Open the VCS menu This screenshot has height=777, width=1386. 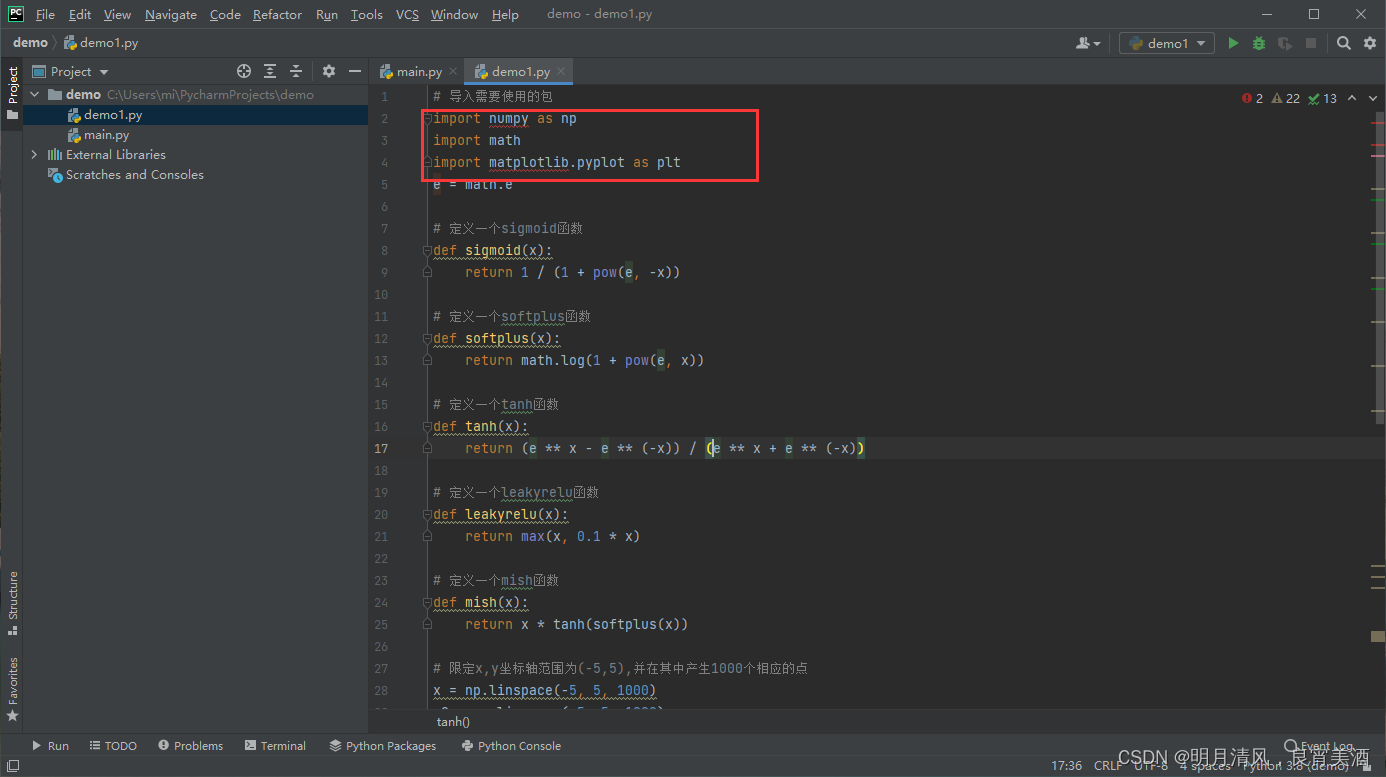407,14
